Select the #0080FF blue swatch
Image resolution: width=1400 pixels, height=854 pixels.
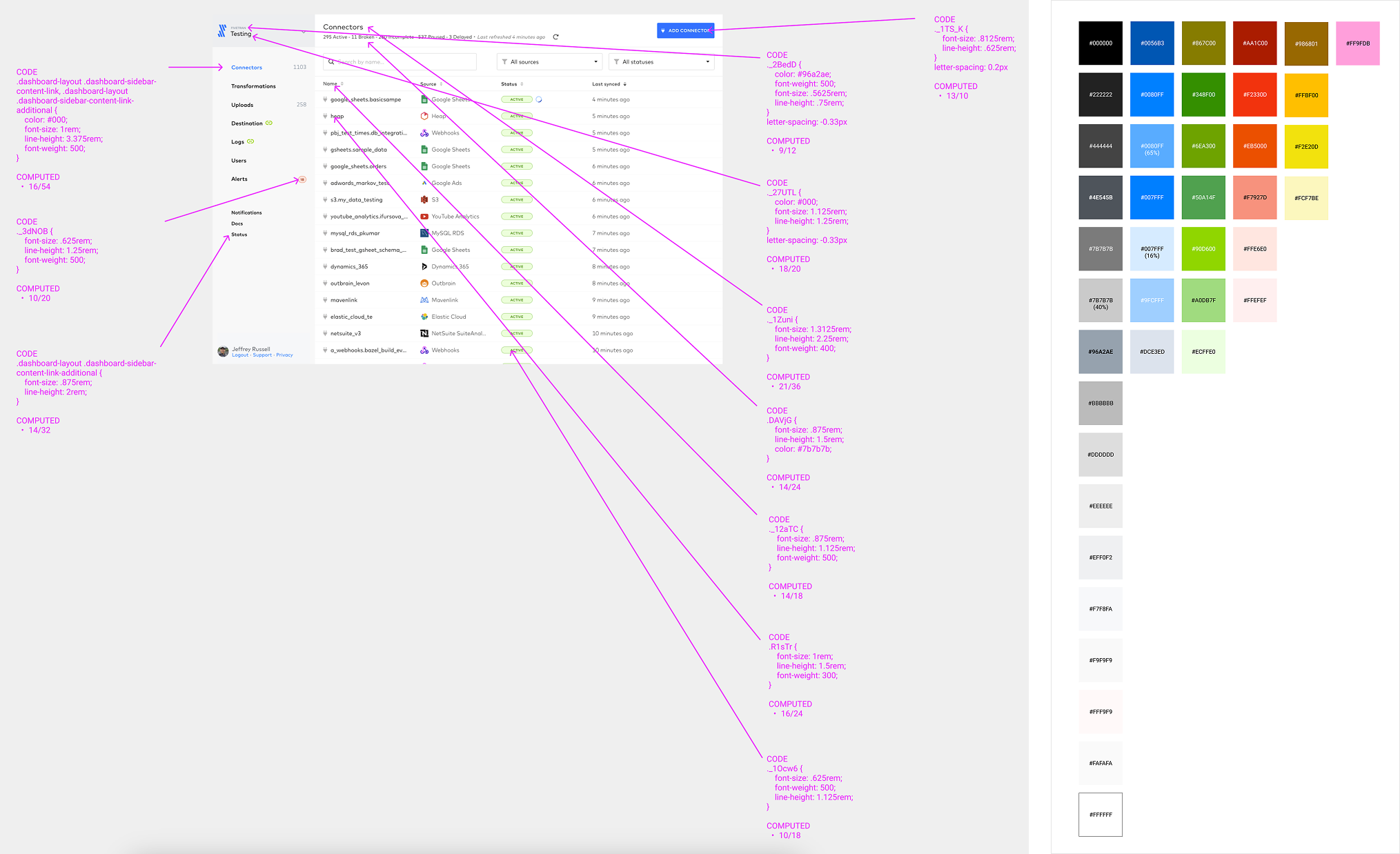(1152, 95)
